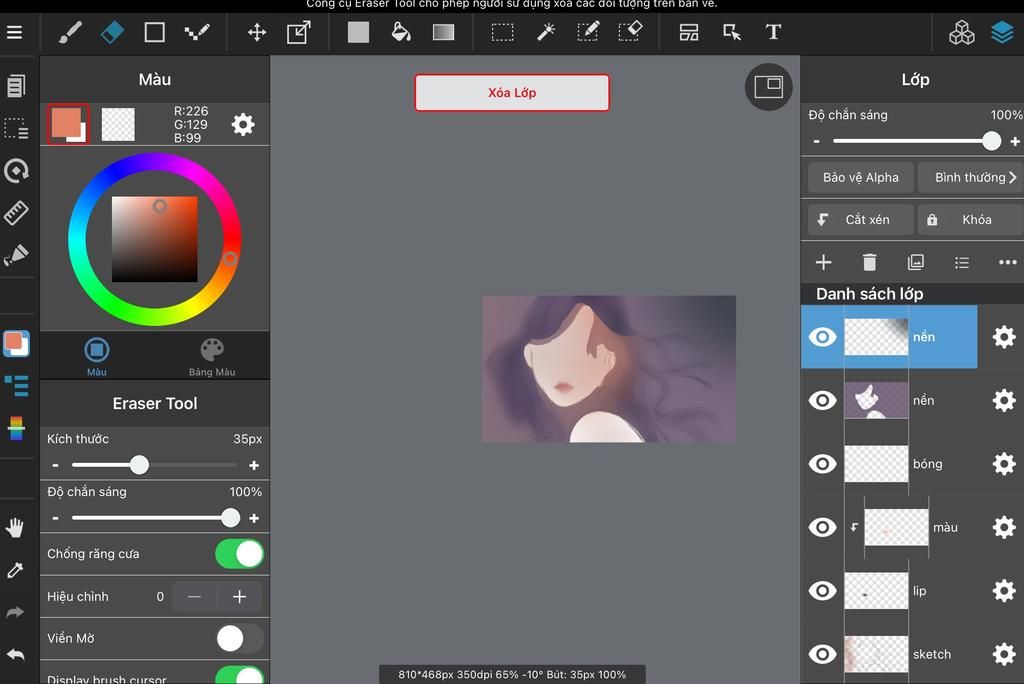Open settings gear for sketch layer
1024x684 pixels.
tap(1004, 654)
